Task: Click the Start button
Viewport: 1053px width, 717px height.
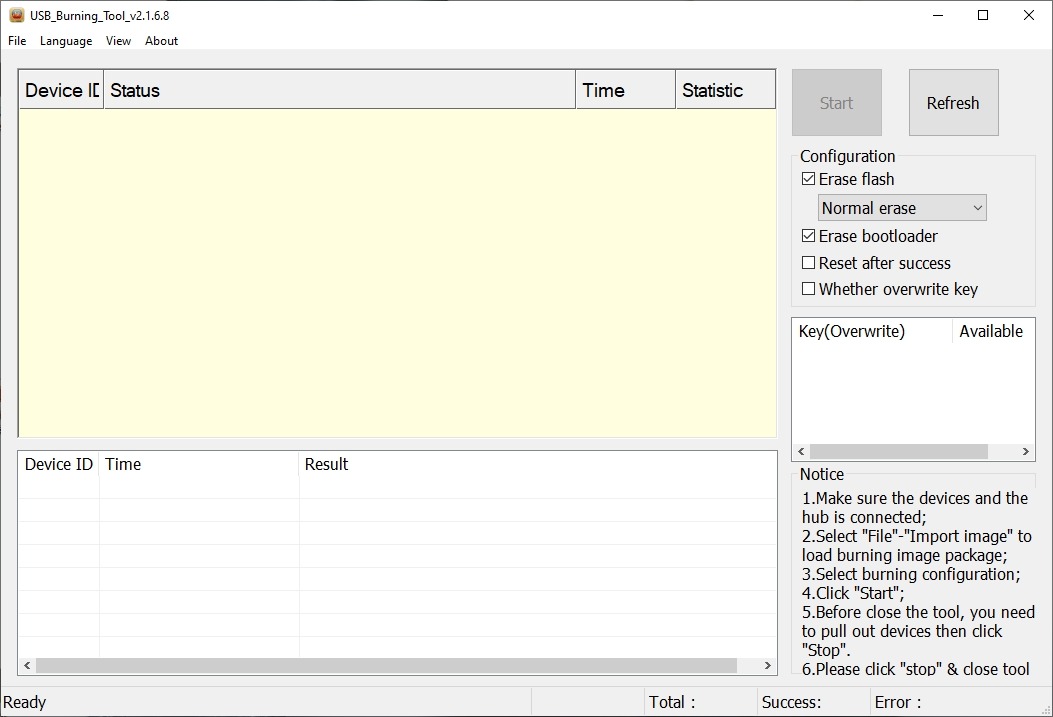Action: (837, 103)
